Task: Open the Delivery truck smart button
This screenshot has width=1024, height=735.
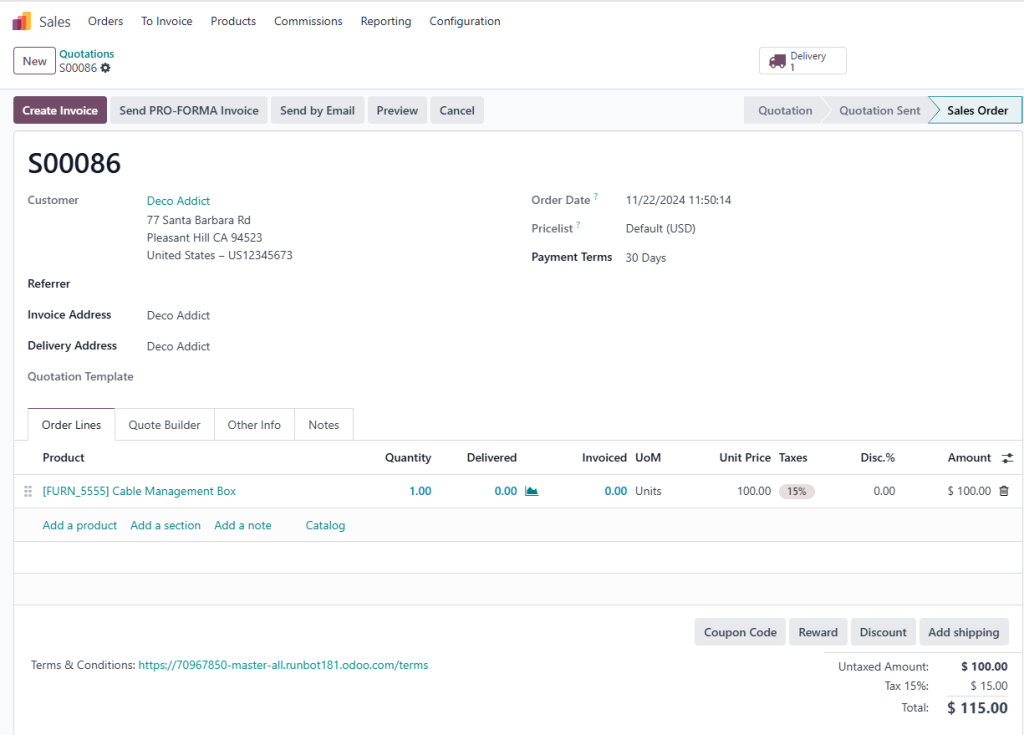Action: tap(803, 61)
